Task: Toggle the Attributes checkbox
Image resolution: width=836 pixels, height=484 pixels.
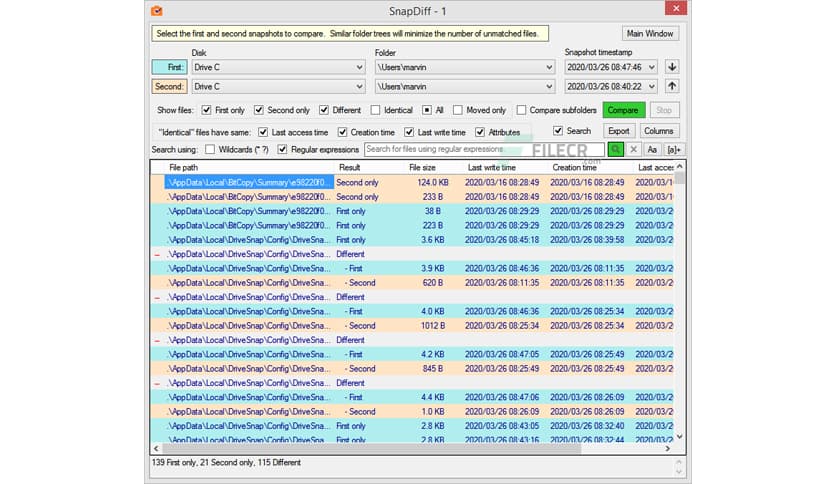Action: pos(480,132)
